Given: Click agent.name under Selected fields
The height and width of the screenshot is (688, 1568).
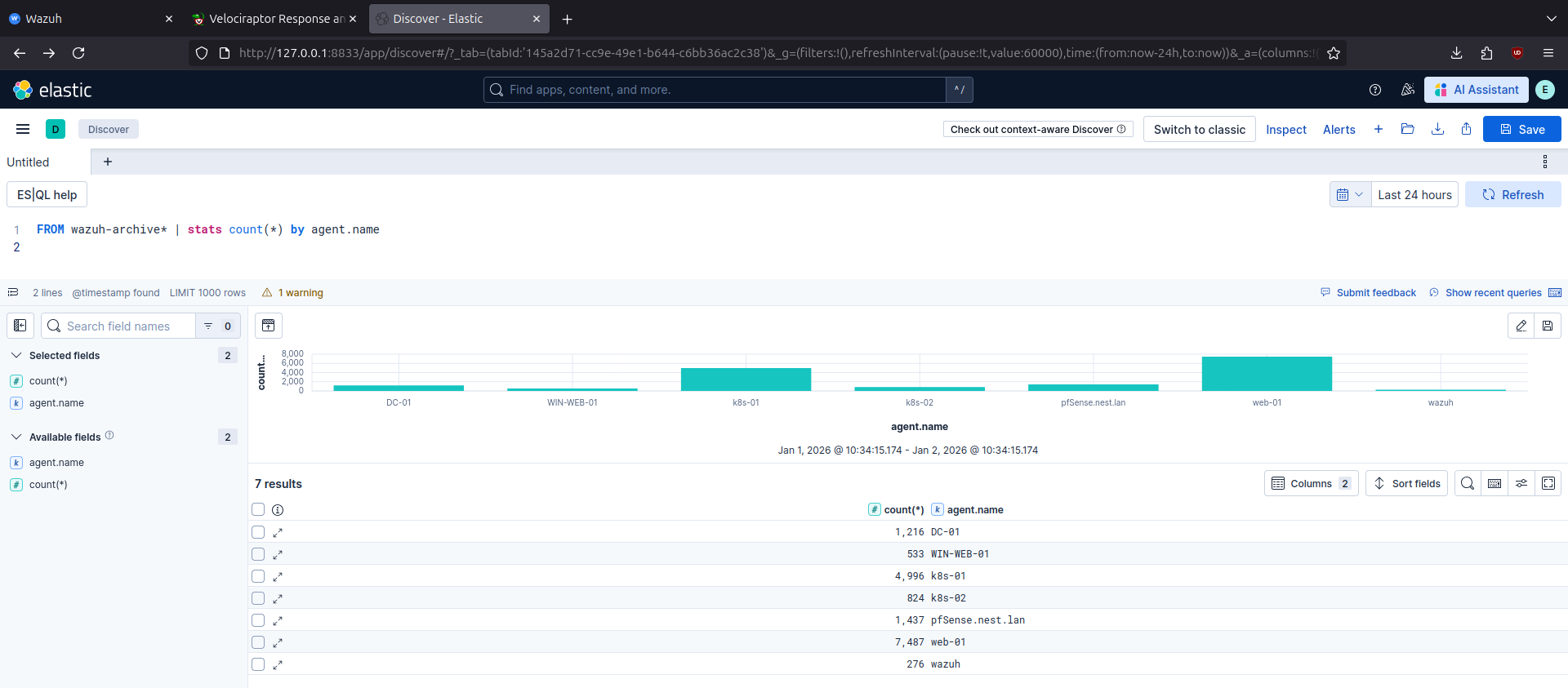Looking at the screenshot, I should pos(56,403).
